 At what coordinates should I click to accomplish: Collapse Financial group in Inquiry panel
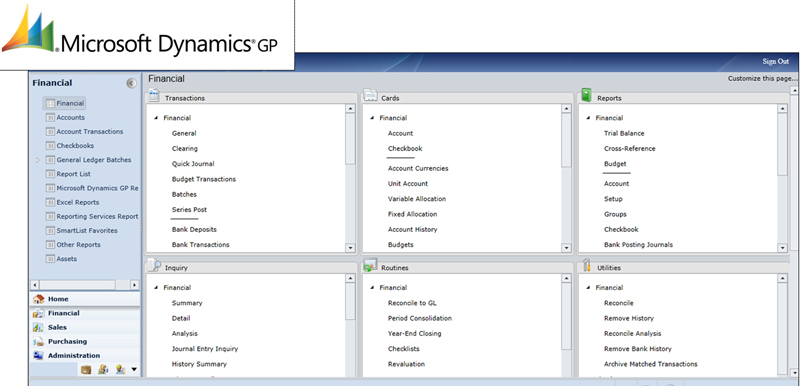tap(156, 288)
